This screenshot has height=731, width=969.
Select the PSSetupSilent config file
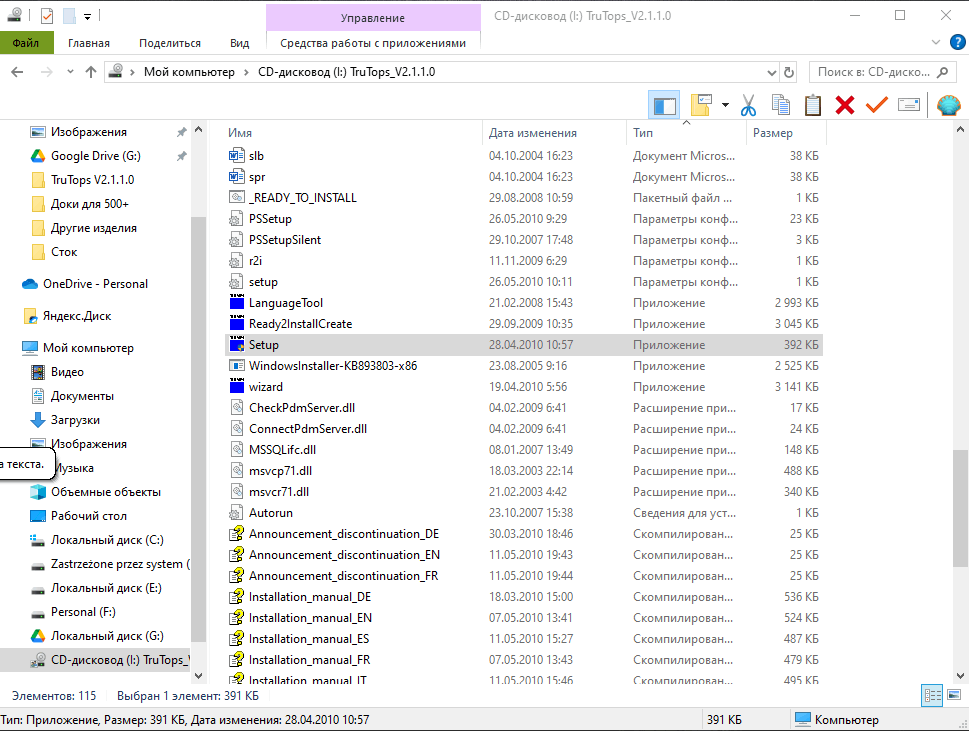click(524, 240)
